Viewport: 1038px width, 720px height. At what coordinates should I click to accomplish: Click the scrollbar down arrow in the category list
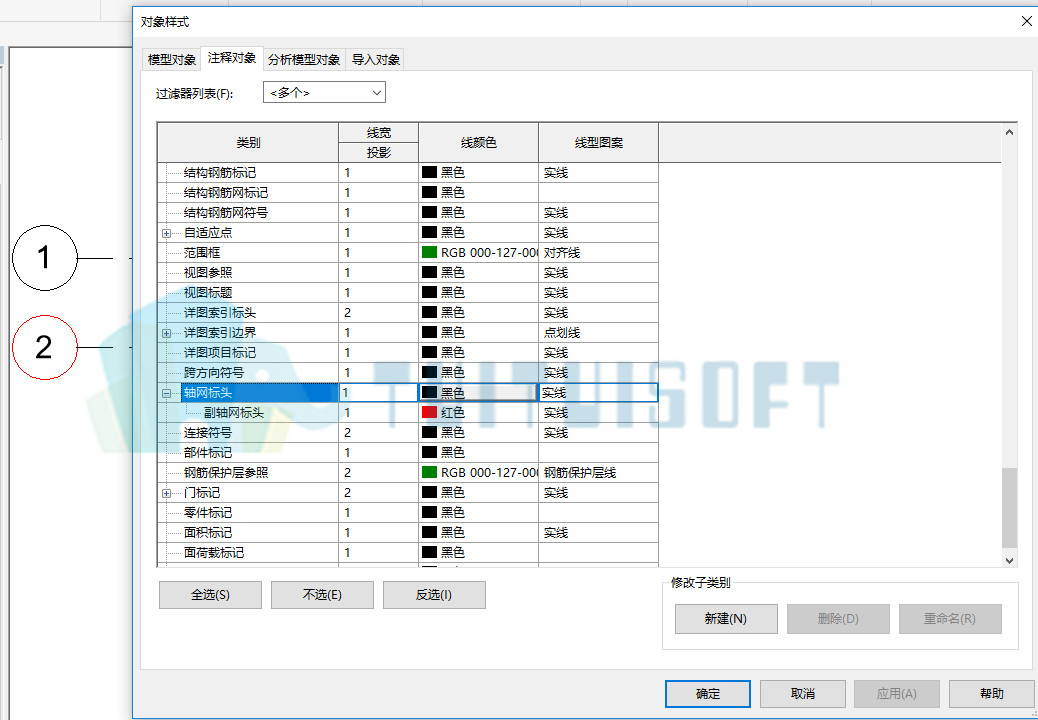(1010, 560)
